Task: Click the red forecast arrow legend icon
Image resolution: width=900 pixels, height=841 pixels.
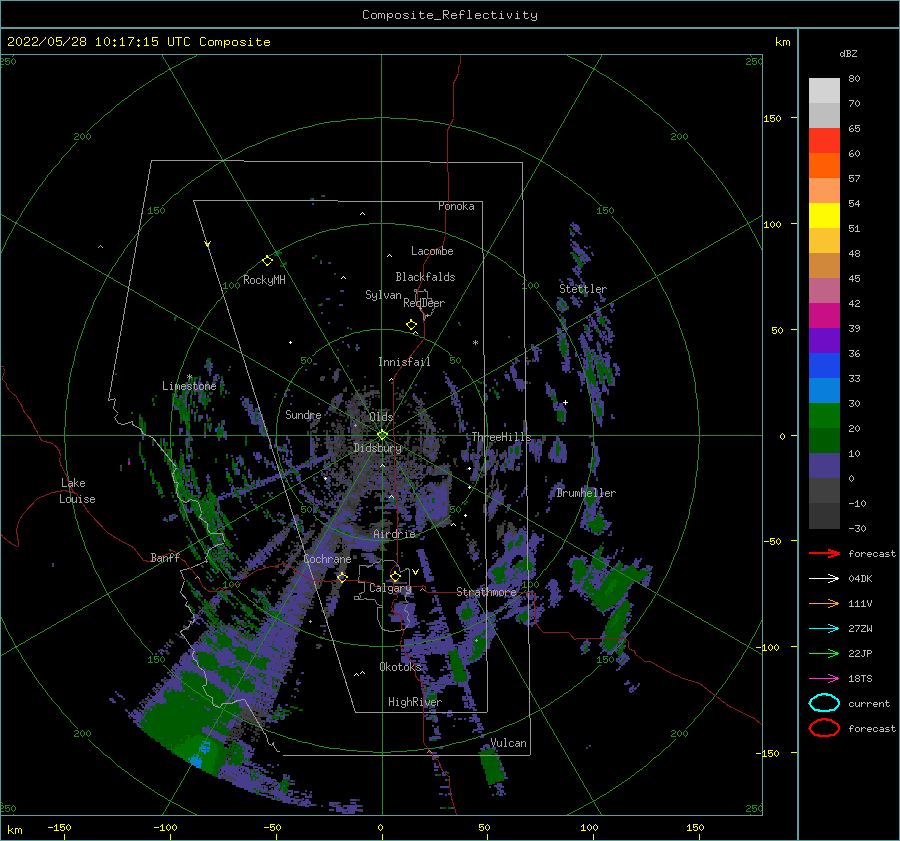Action: coord(824,553)
